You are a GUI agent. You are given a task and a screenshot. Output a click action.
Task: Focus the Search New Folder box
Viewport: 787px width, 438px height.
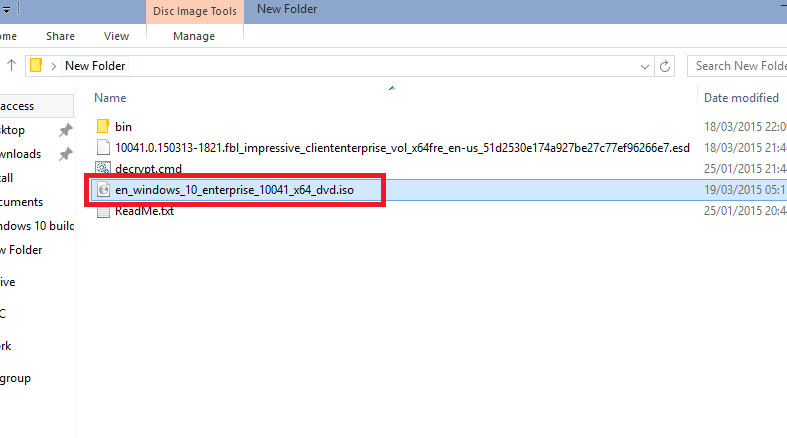point(737,66)
